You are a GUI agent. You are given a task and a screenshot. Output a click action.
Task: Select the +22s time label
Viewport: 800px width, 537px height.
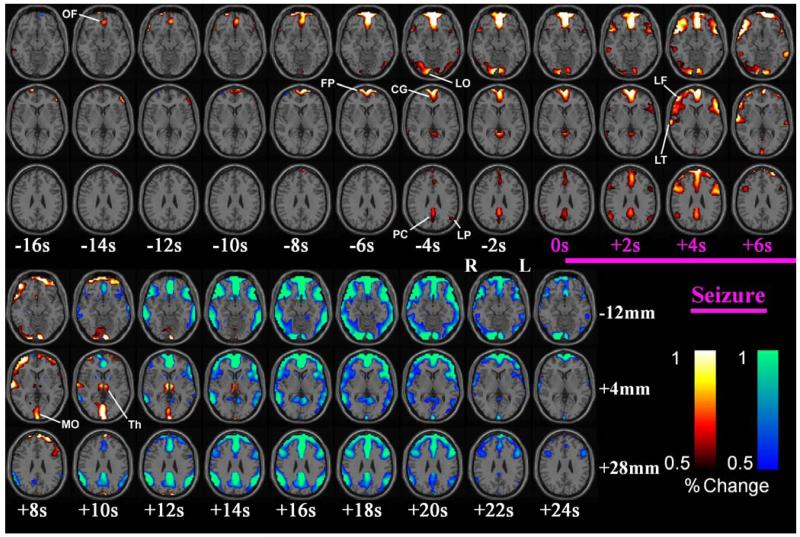(x=493, y=510)
